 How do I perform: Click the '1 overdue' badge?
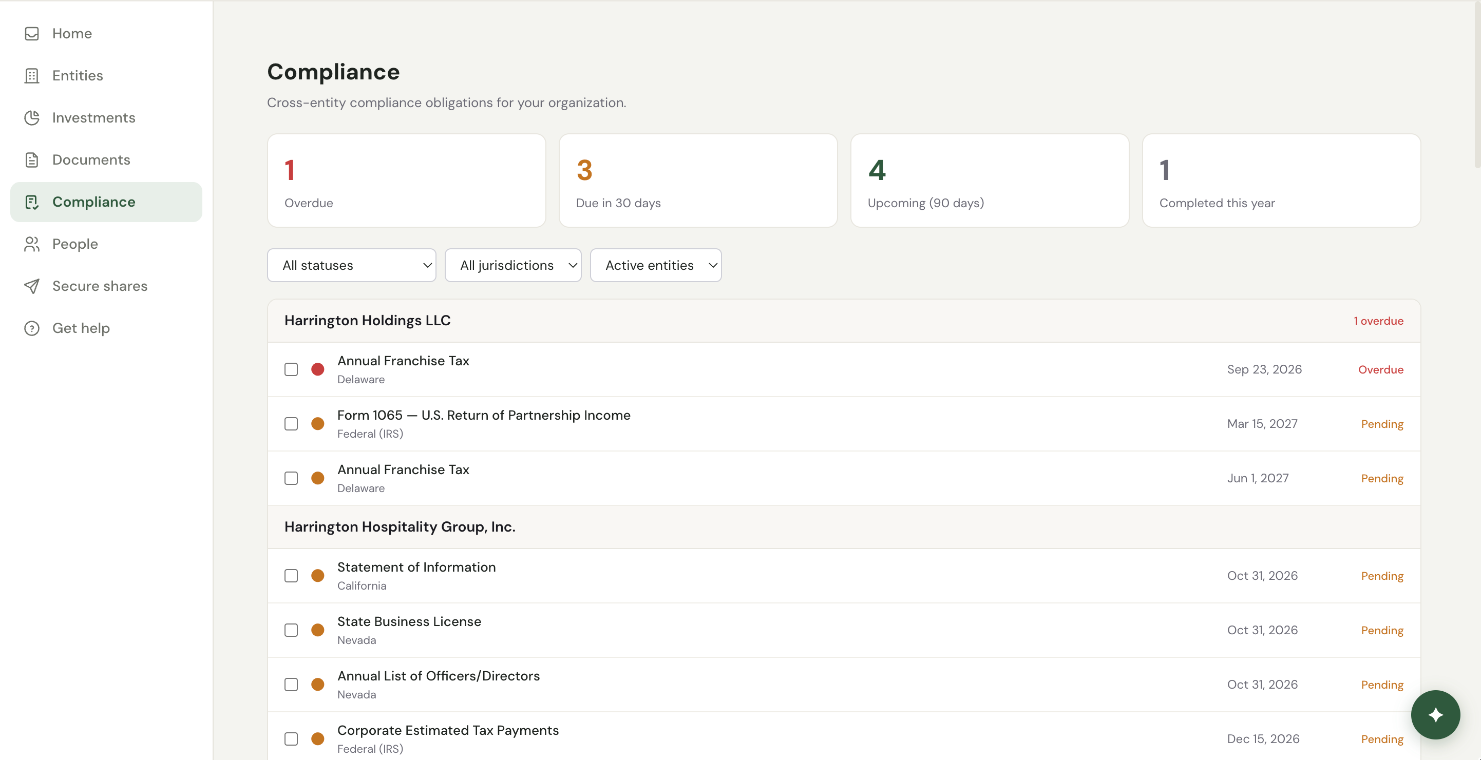[1379, 321]
